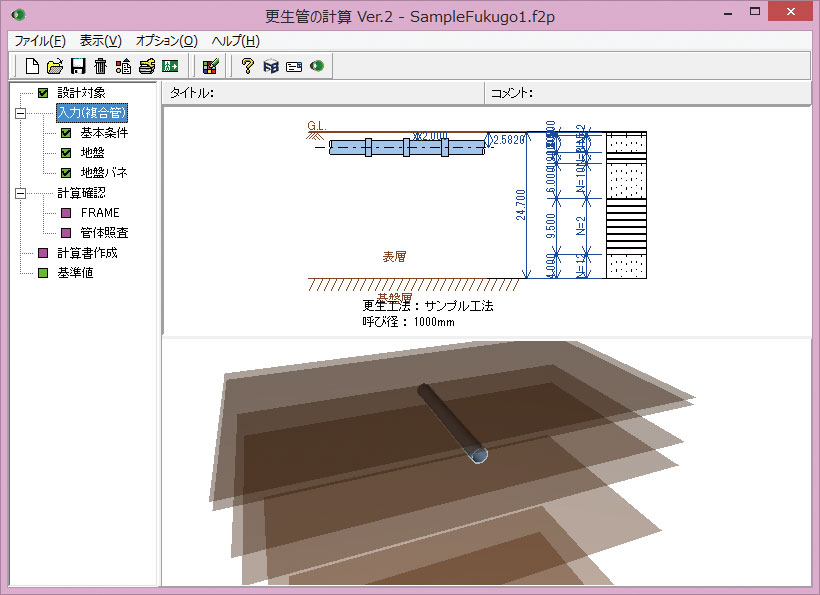Click the コメント field
The image size is (820, 595).
[x=648, y=93]
